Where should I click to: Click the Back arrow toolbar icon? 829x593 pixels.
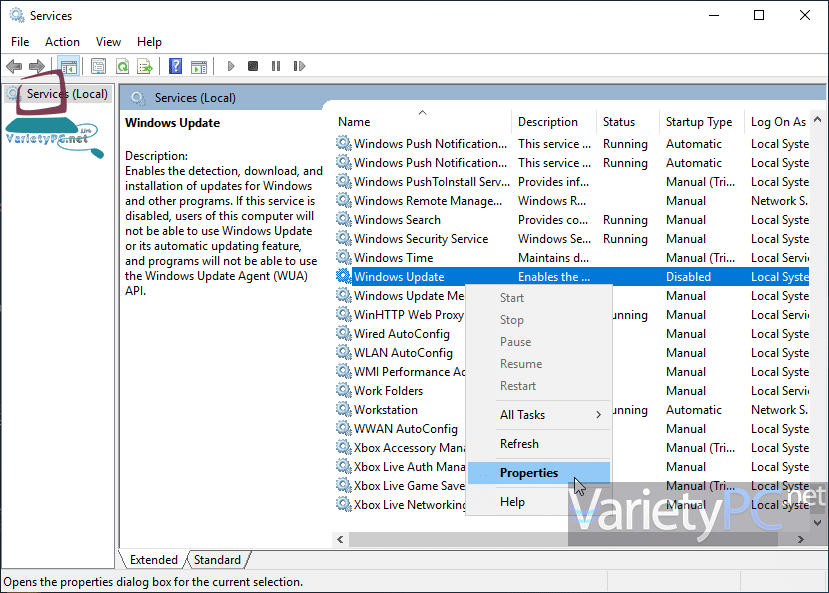14,66
